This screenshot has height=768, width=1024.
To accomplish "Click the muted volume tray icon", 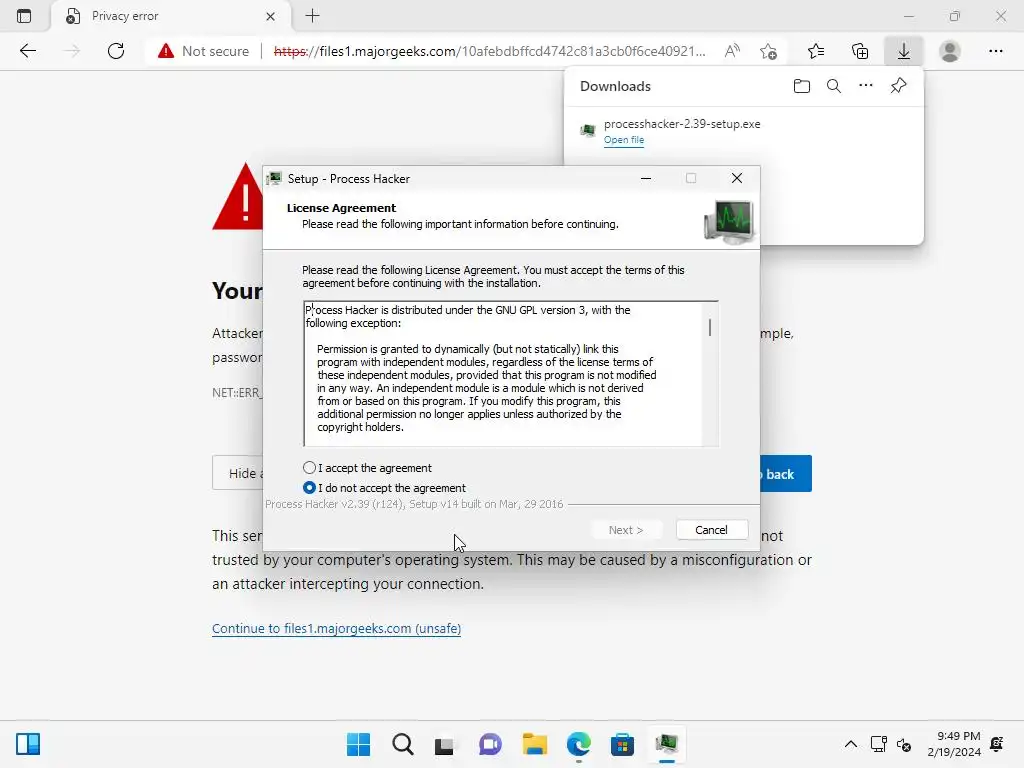I will [904, 744].
